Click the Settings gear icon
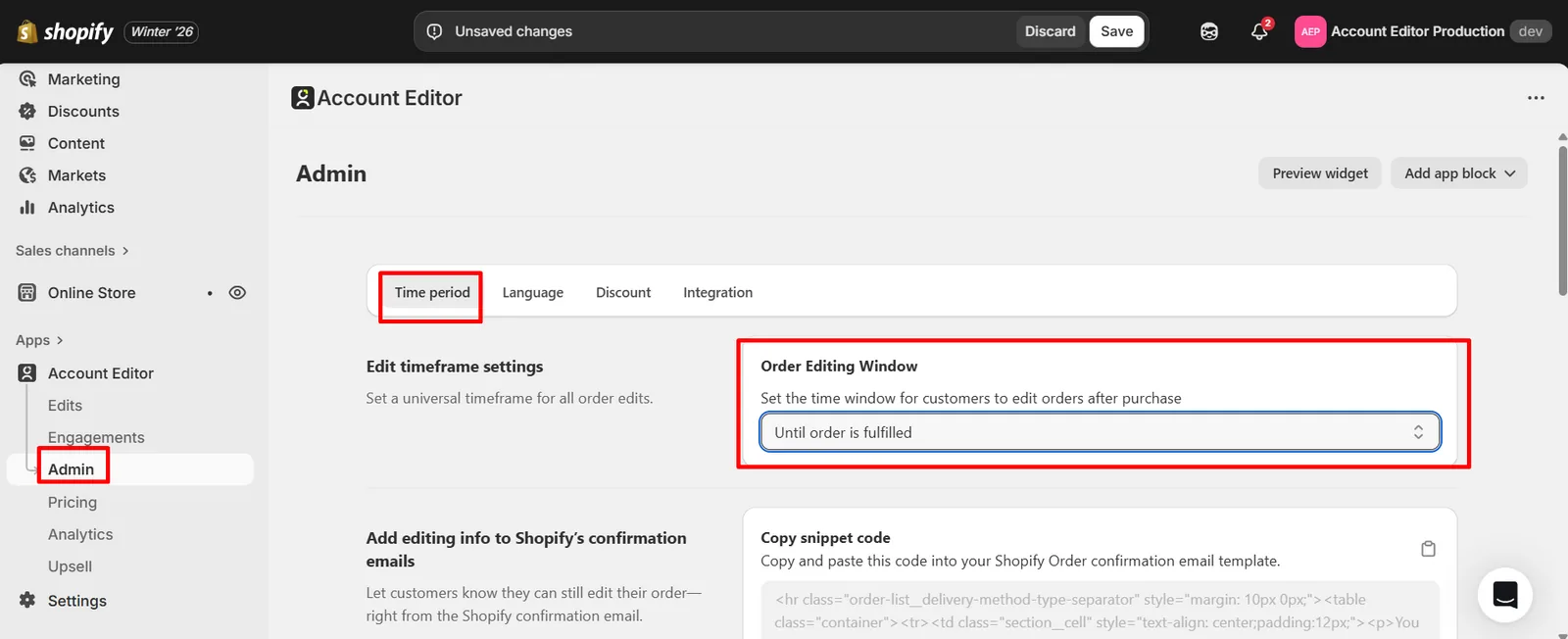Screen dimensions: 1568x639 (27, 601)
